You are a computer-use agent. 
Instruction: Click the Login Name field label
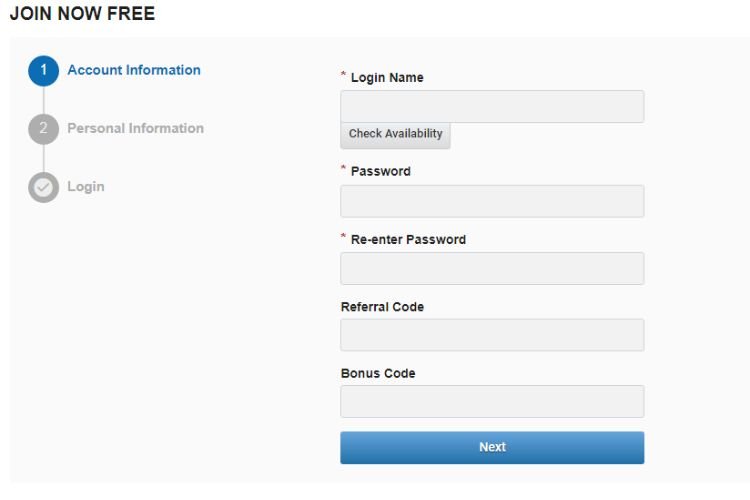coord(386,78)
